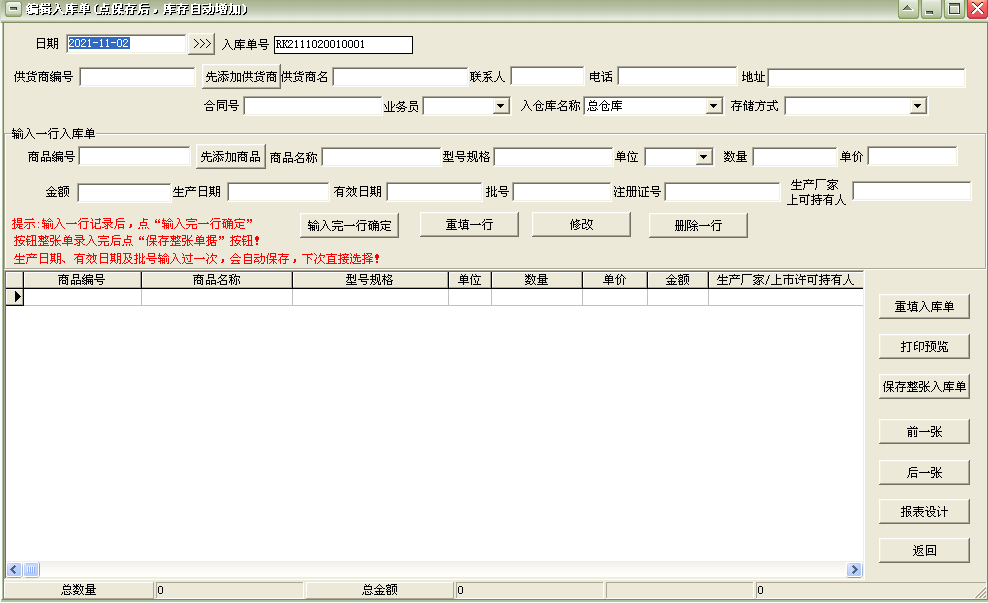Screen dimensions: 988x603
Task: Click the 入库单号 field
Action: click(343, 45)
